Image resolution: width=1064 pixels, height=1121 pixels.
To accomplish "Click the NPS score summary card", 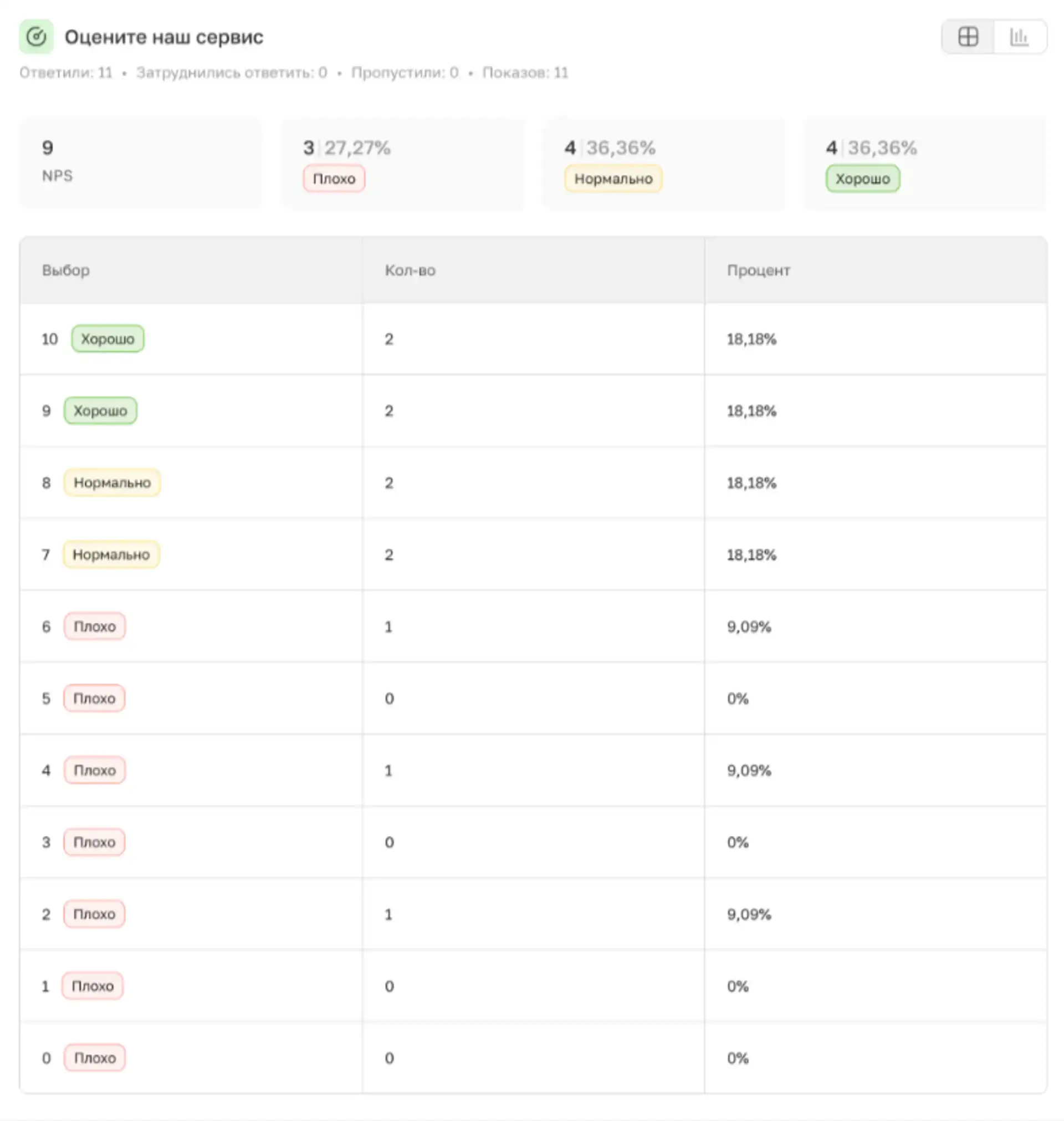I will point(141,162).
